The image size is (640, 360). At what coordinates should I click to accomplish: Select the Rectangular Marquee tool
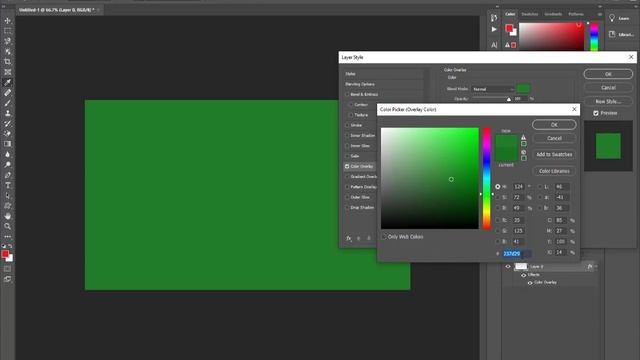pyautogui.click(x=7, y=31)
